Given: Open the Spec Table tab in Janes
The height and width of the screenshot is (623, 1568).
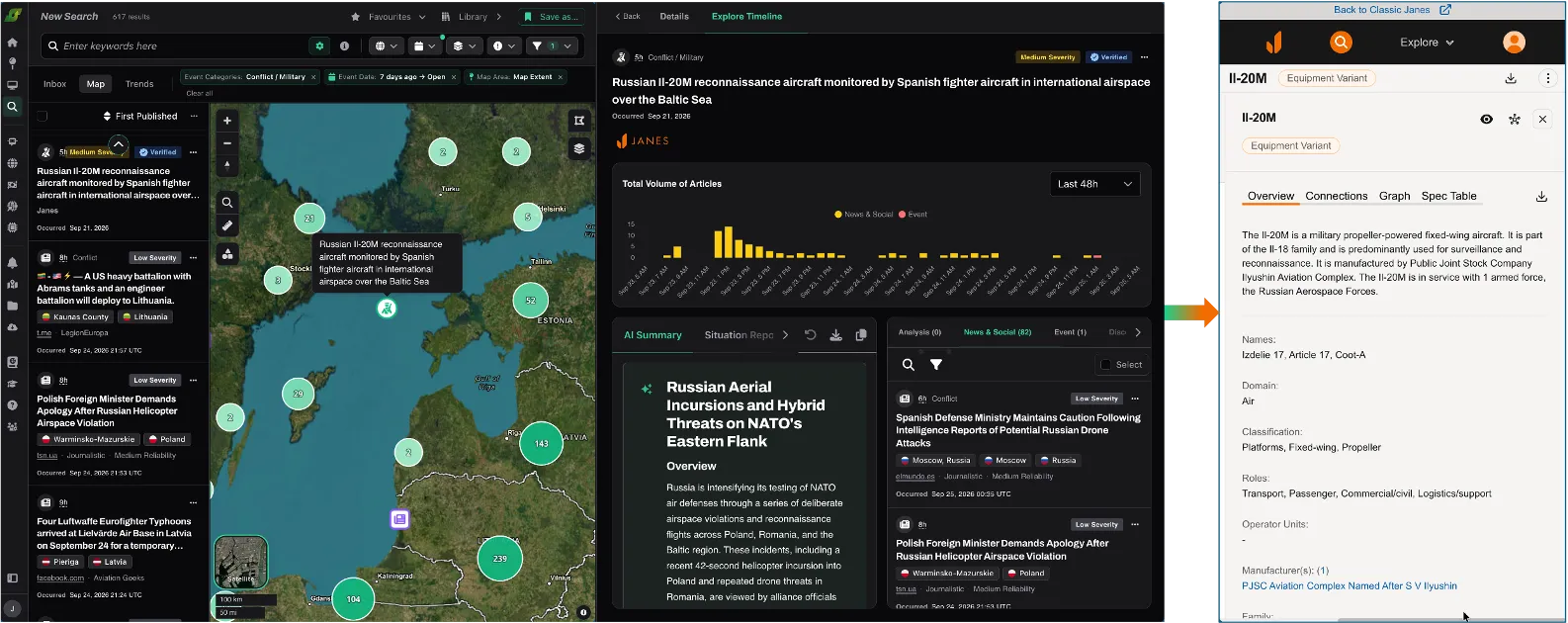Looking at the screenshot, I should (x=1448, y=196).
